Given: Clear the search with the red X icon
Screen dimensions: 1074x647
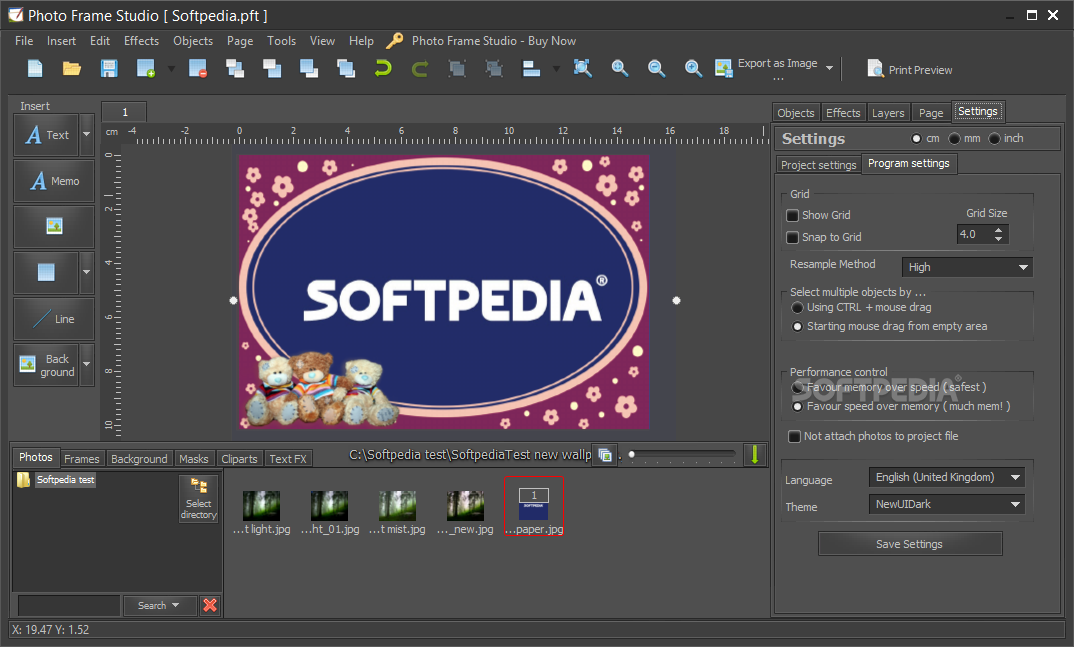Looking at the screenshot, I should click(x=210, y=605).
